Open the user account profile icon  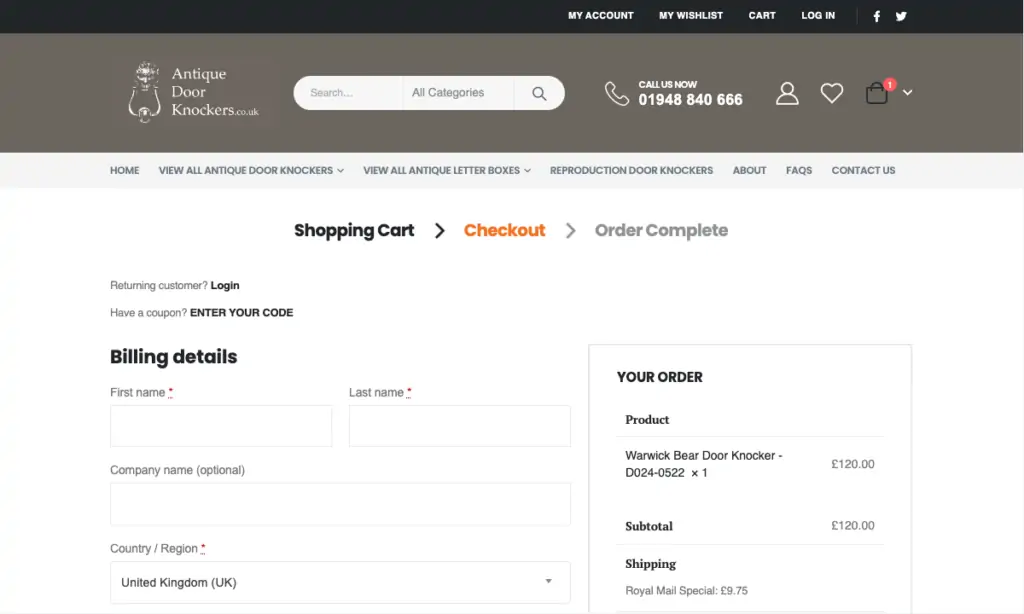787,93
